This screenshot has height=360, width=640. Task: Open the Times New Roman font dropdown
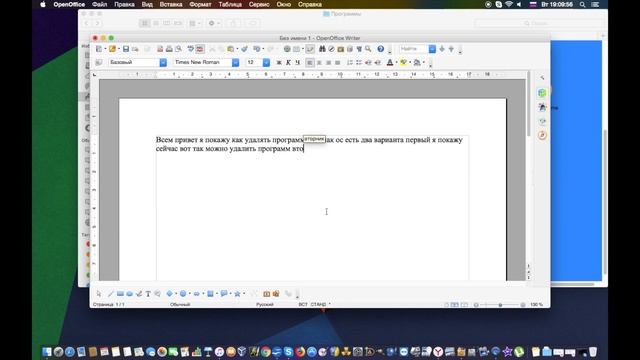(x=236, y=62)
